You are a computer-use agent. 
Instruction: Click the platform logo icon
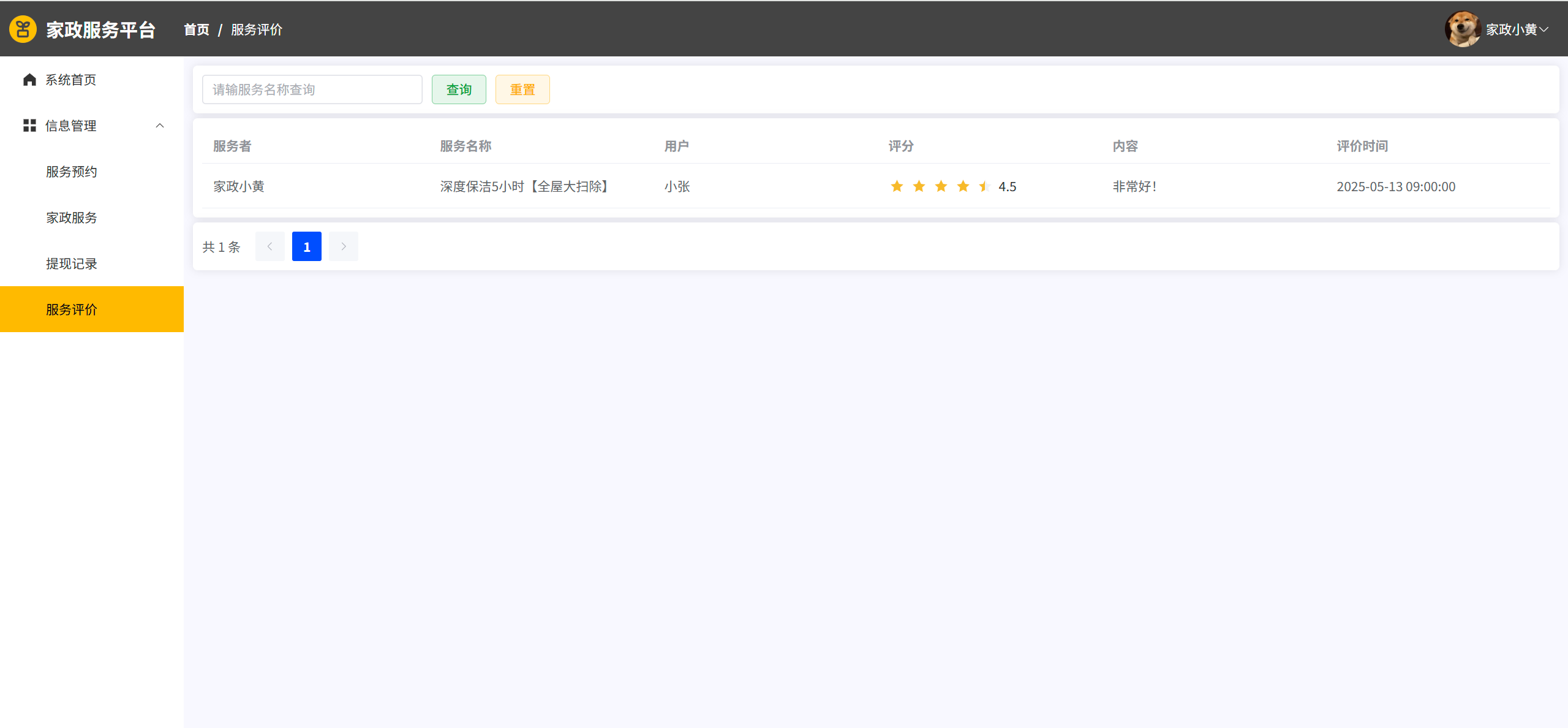pos(23,29)
